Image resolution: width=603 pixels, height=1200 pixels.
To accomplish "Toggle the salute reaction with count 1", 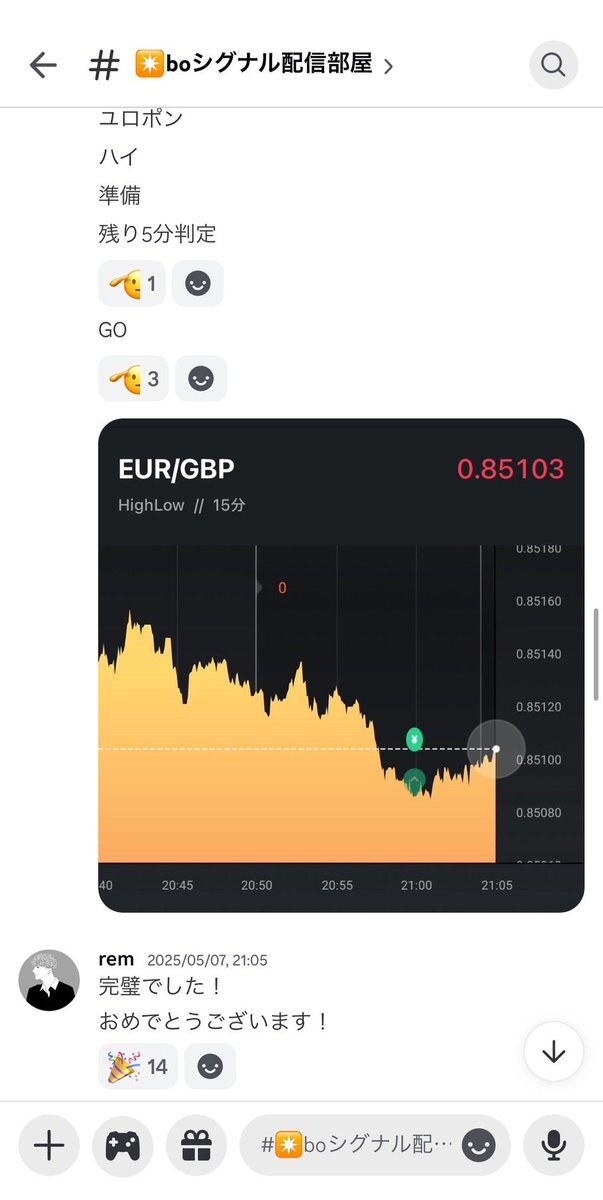I will tap(132, 284).
